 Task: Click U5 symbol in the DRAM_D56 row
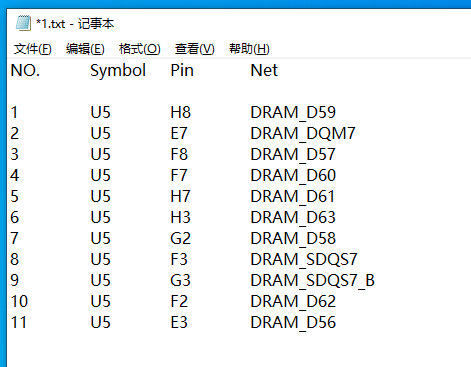click(x=100, y=322)
